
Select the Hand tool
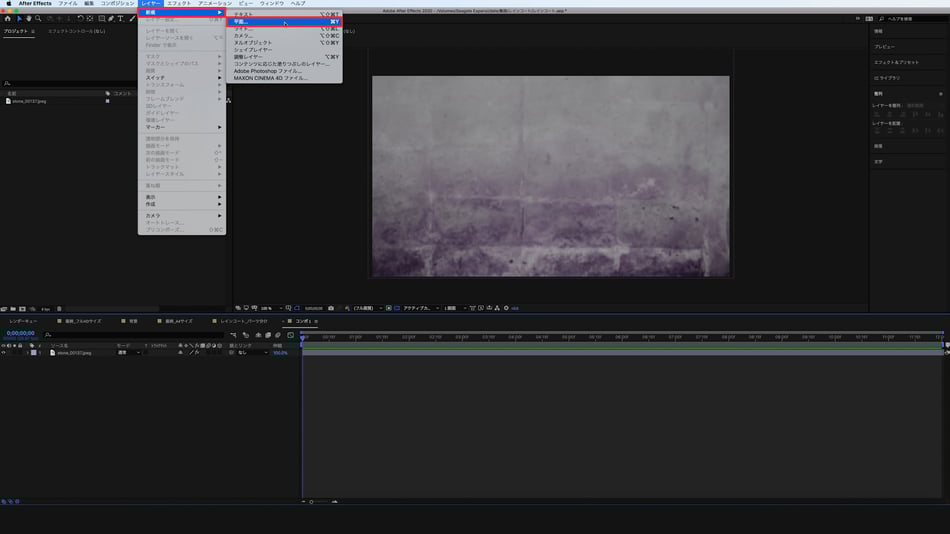[x=29, y=18]
